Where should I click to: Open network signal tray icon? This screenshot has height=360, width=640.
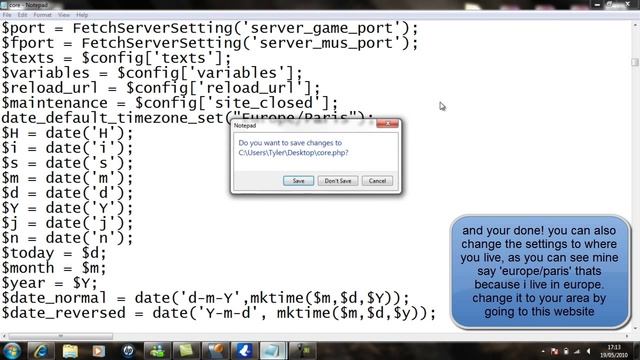(577, 351)
